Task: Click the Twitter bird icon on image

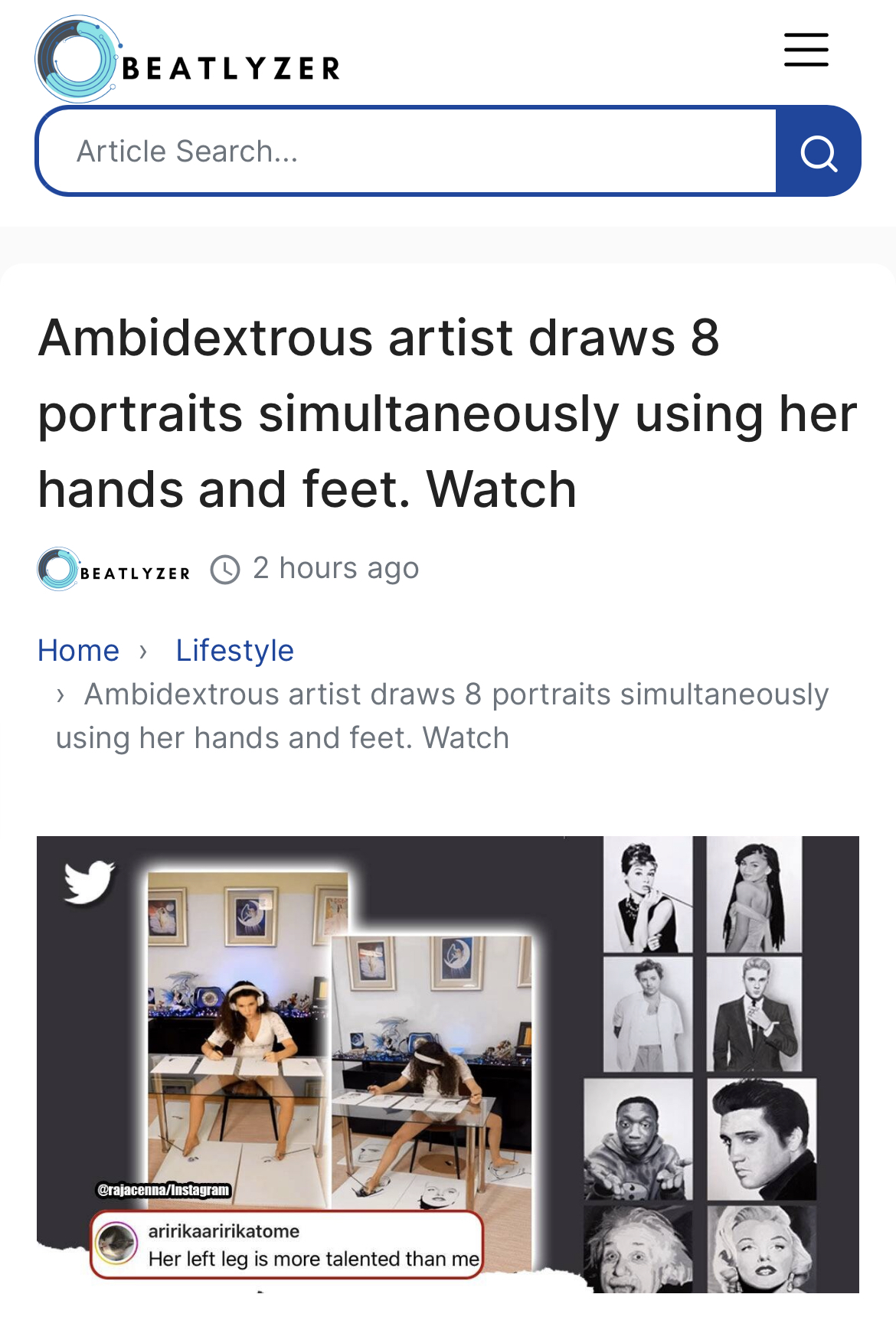Action: pos(90,881)
